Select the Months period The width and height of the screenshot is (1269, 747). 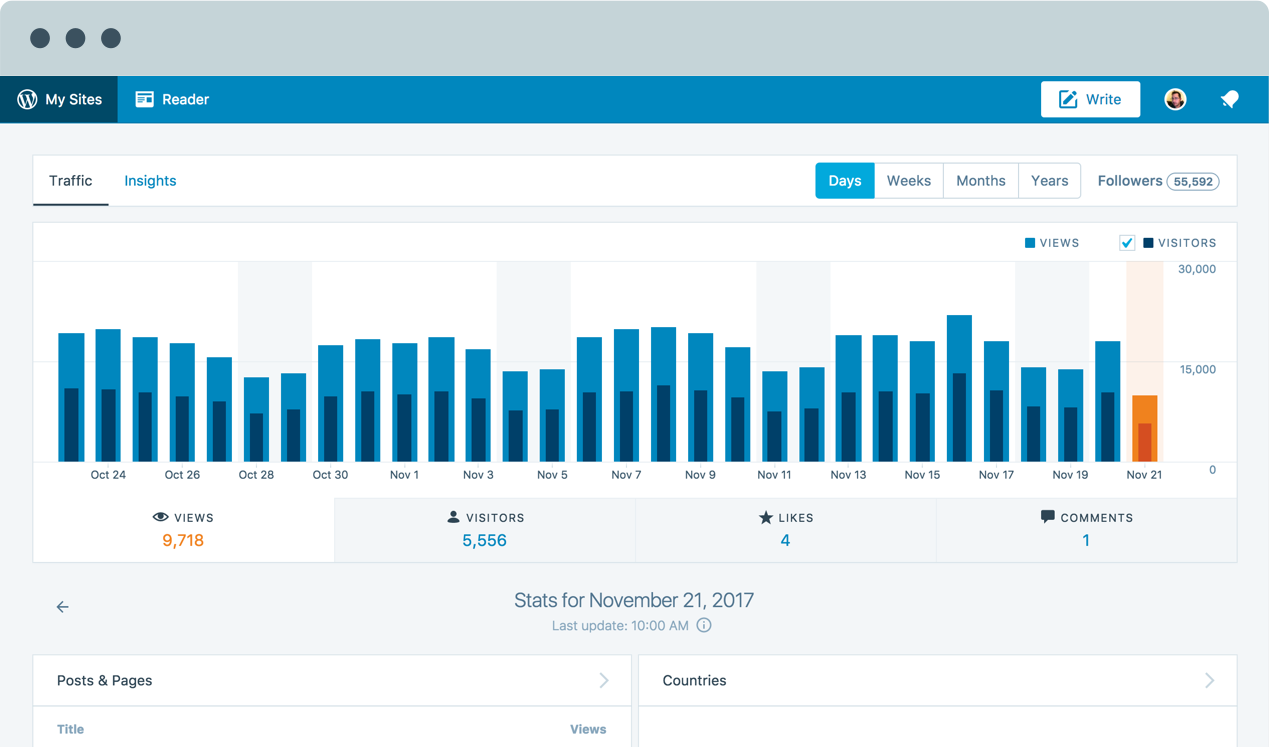click(981, 181)
